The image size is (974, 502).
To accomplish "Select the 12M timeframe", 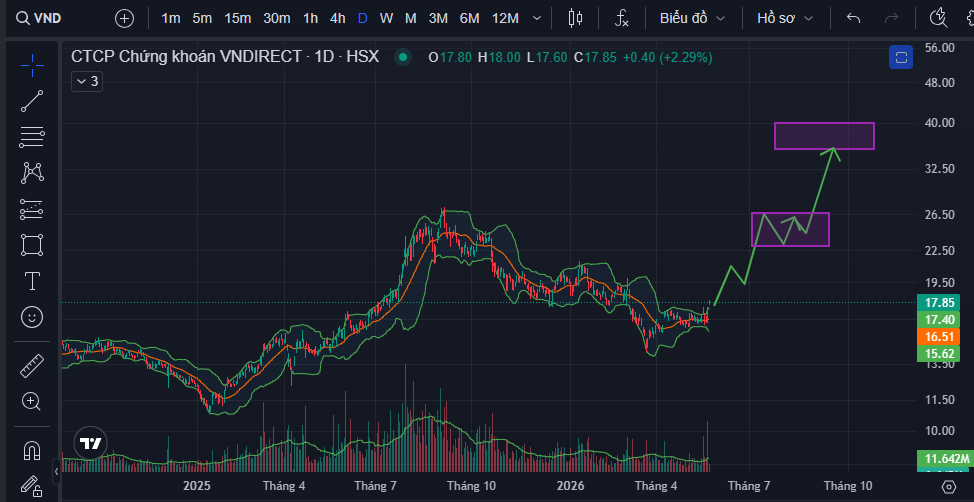I will (505, 19).
